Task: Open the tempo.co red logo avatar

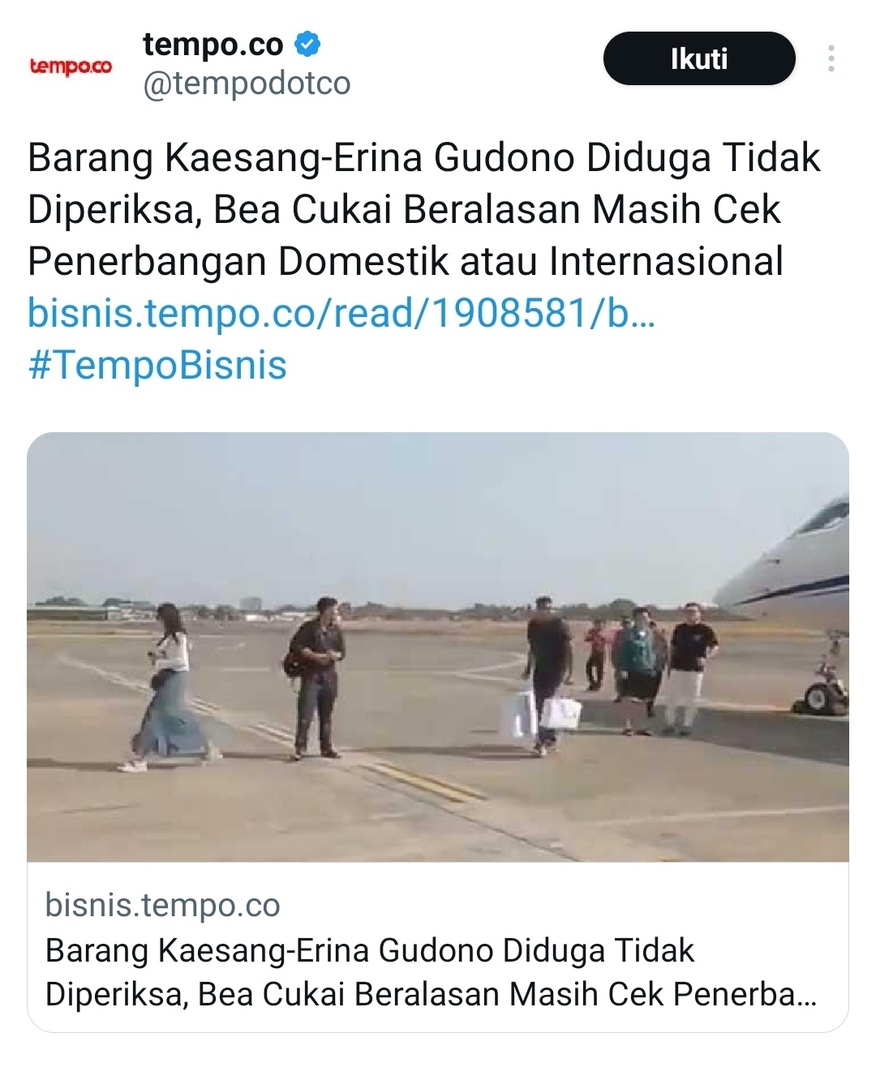Action: 70,66
